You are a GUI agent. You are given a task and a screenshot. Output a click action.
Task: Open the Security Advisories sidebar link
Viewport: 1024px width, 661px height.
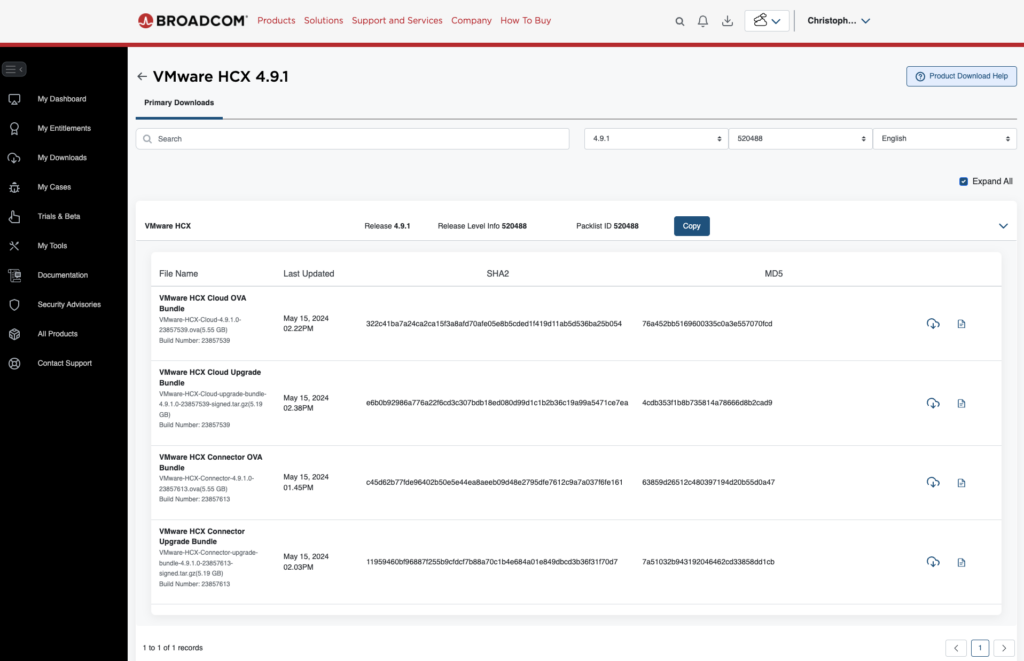(x=69, y=305)
